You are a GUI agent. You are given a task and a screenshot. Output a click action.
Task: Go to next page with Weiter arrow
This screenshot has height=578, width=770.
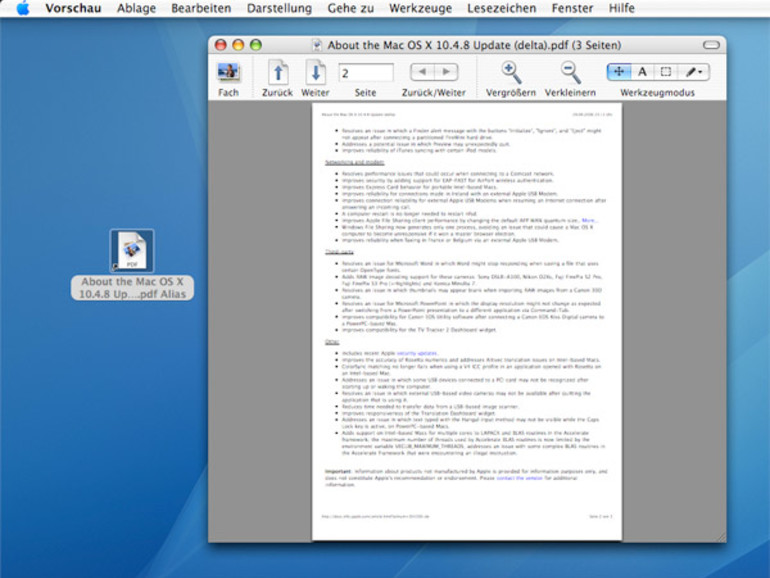[x=315, y=73]
